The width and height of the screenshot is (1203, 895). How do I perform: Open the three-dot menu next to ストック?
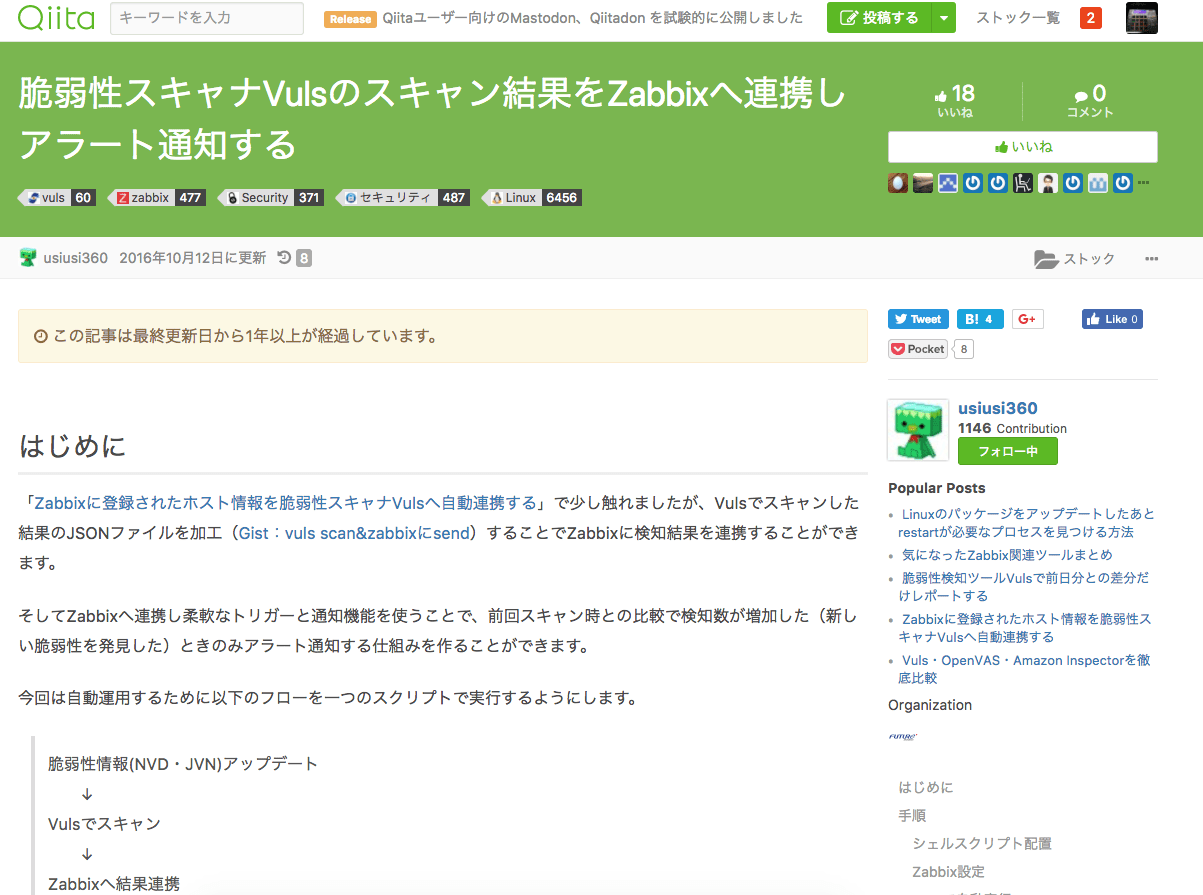(x=1151, y=259)
